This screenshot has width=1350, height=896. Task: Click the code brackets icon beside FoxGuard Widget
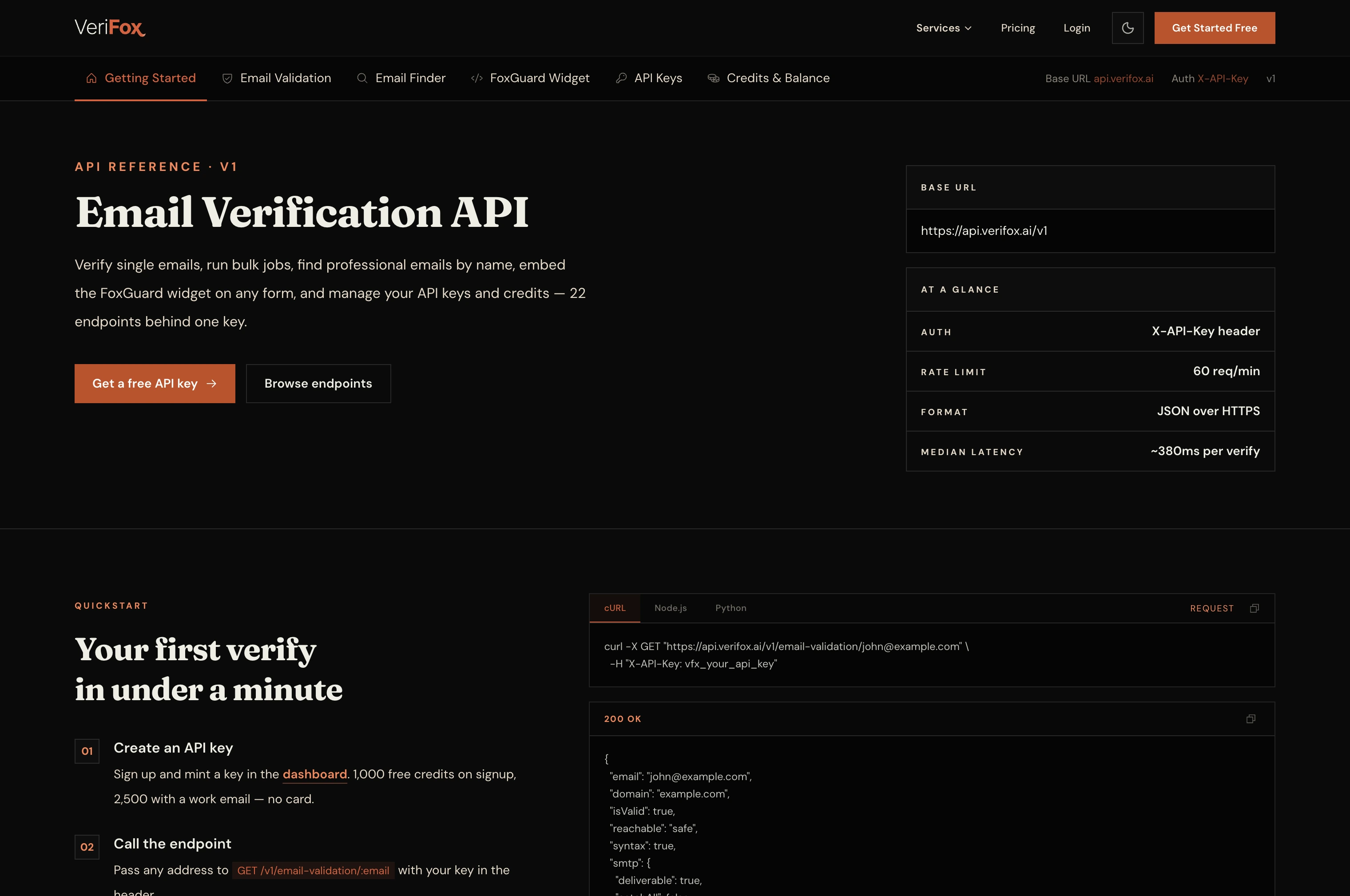476,78
